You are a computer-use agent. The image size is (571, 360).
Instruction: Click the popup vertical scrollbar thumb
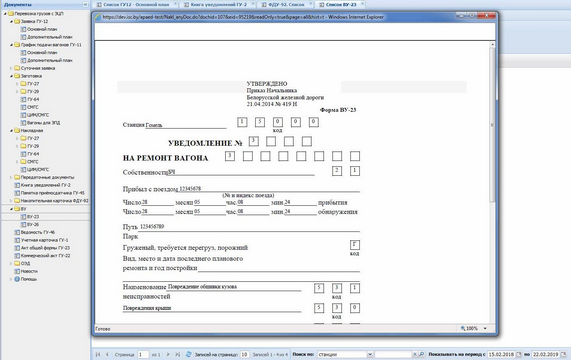492,124
